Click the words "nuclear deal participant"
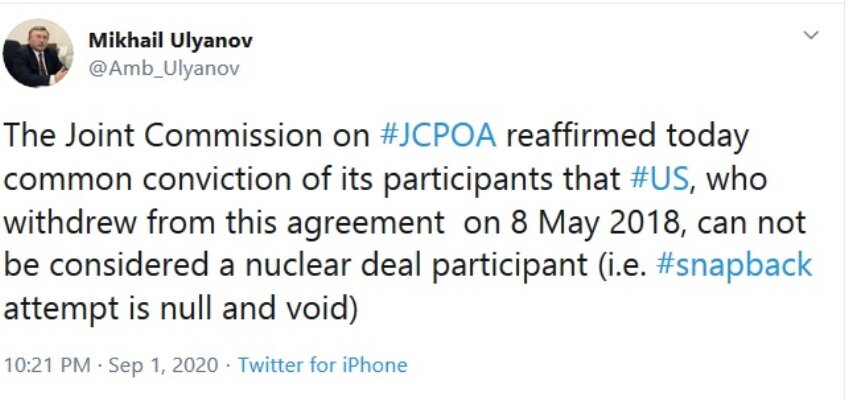This screenshot has width=848, height=400. tap(416, 267)
